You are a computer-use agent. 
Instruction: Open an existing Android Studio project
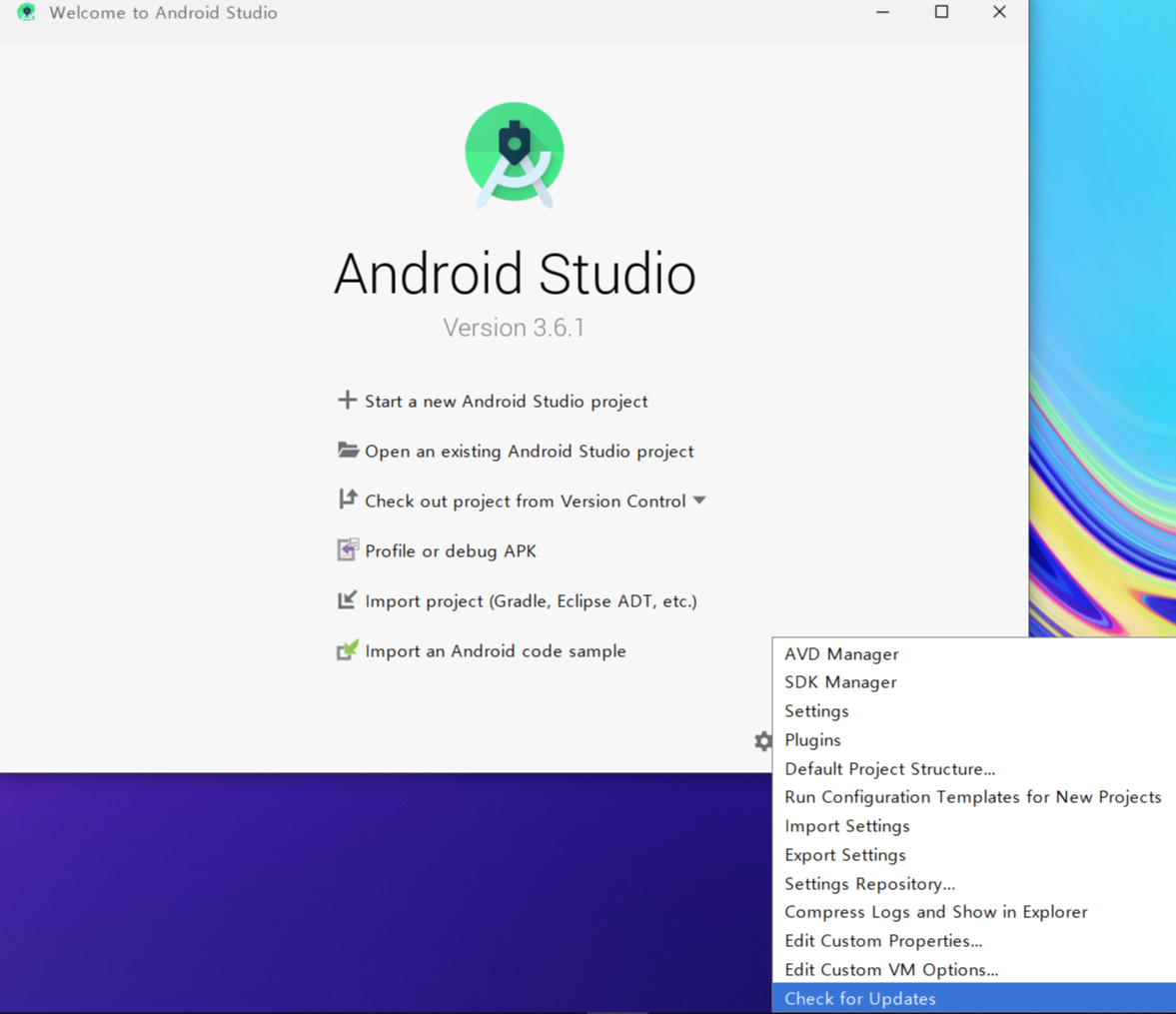(530, 452)
